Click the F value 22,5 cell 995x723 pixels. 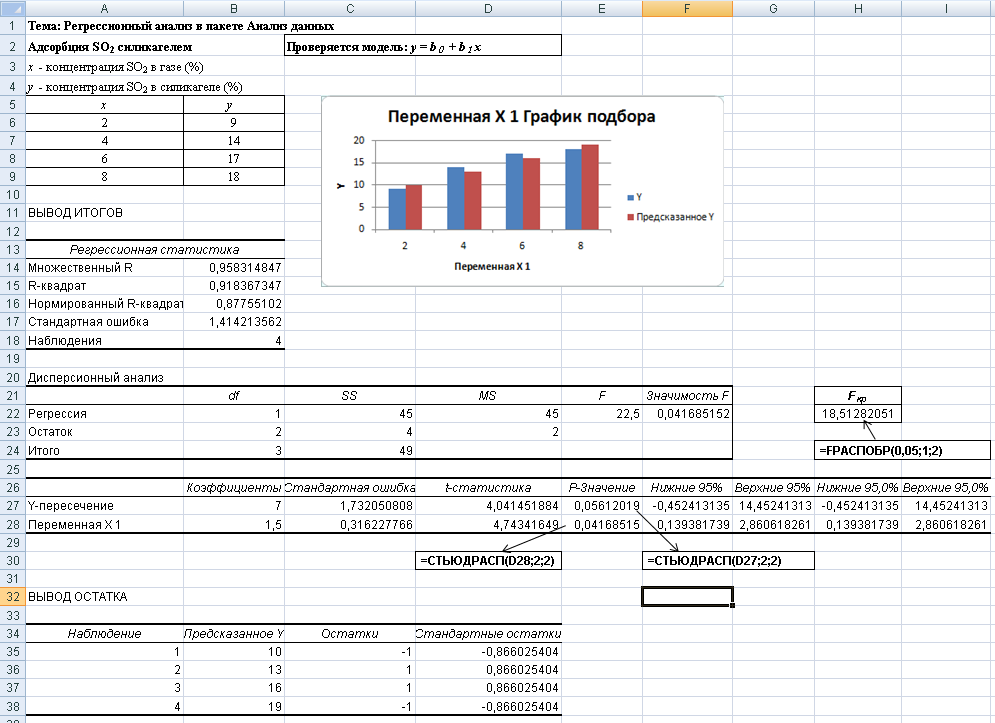coord(602,414)
